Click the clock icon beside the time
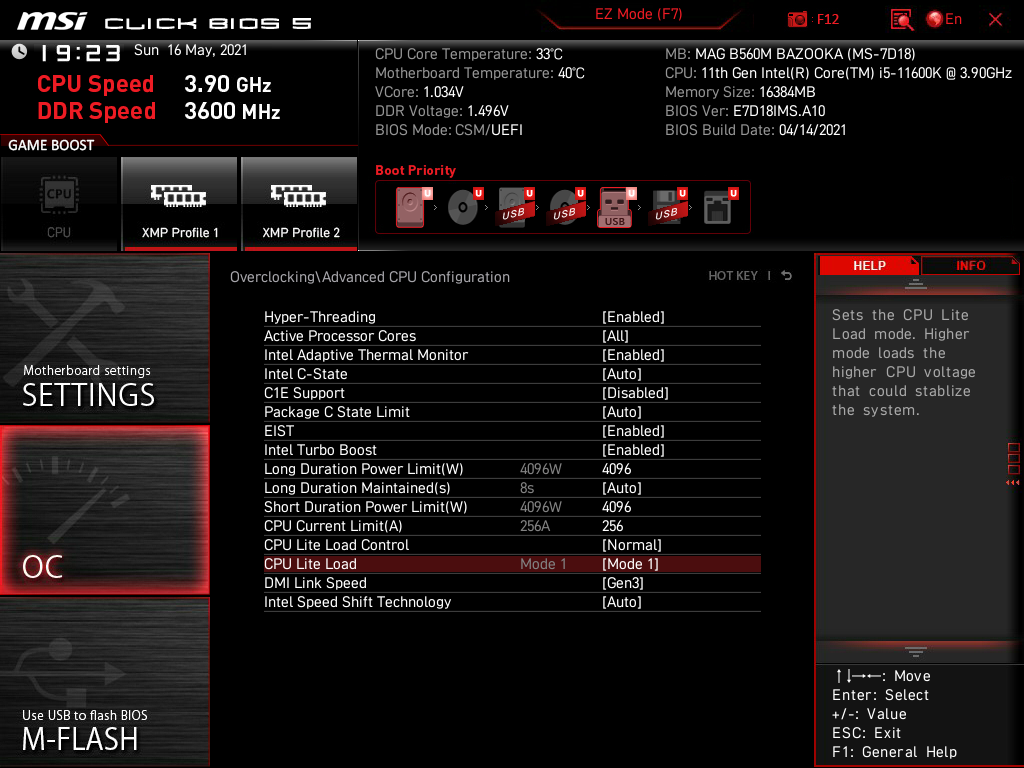The image size is (1024, 768). (x=19, y=51)
